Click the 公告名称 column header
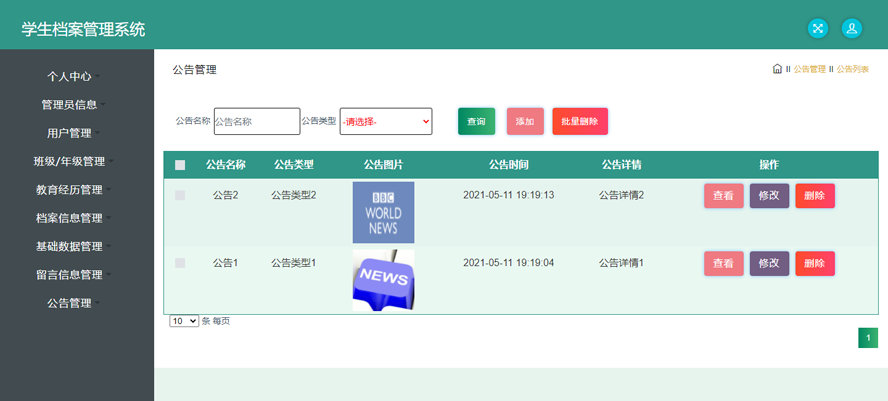Screen dimensions: 888x401 click(225, 165)
